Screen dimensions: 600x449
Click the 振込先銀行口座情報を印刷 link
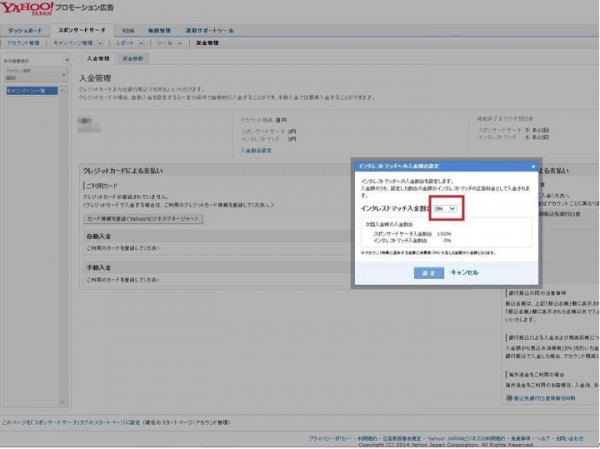point(544,398)
